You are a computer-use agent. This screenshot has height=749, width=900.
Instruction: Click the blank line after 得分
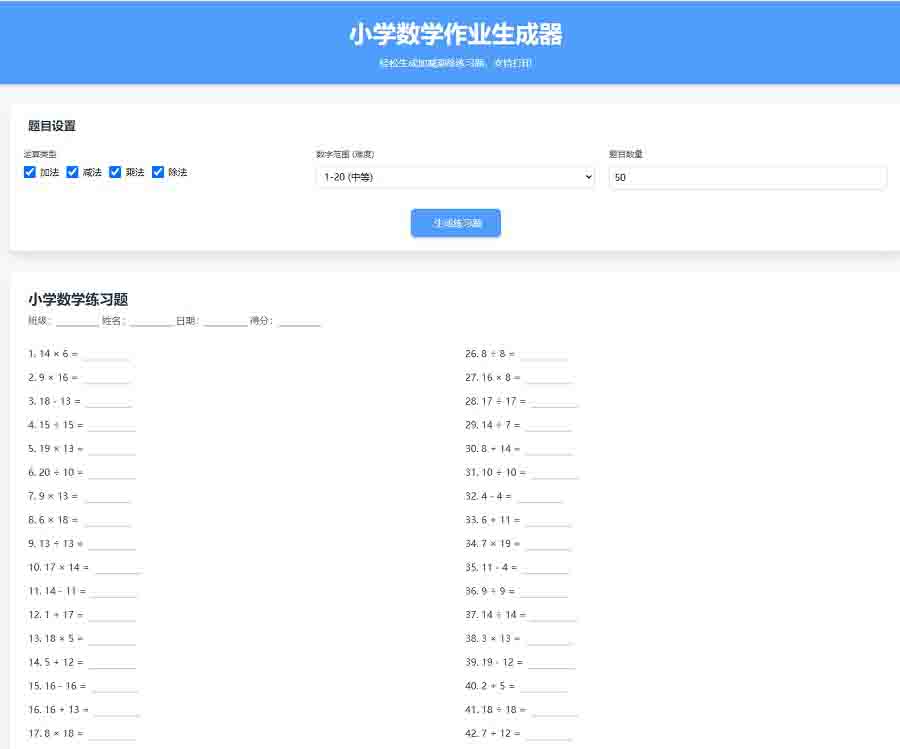tap(299, 322)
